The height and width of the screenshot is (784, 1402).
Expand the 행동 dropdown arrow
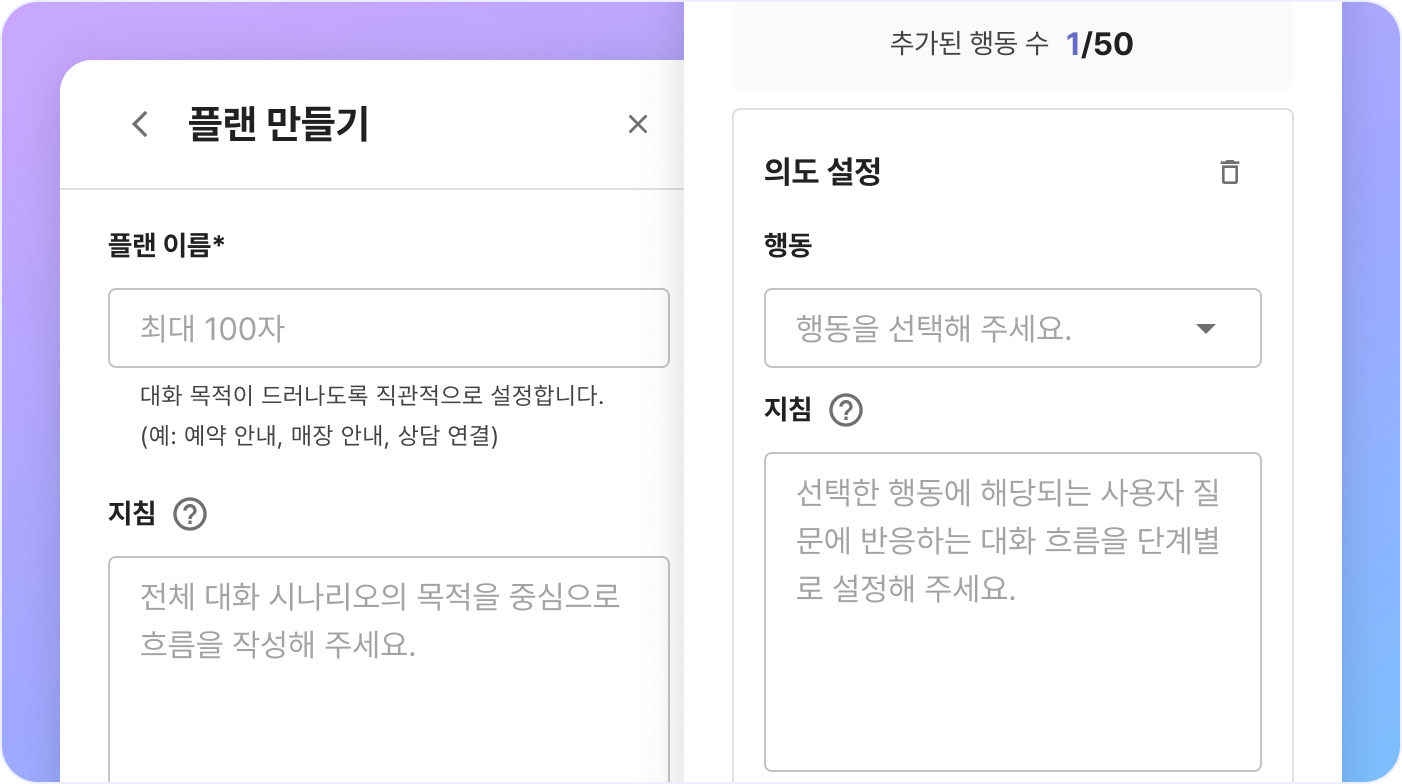tap(1206, 329)
